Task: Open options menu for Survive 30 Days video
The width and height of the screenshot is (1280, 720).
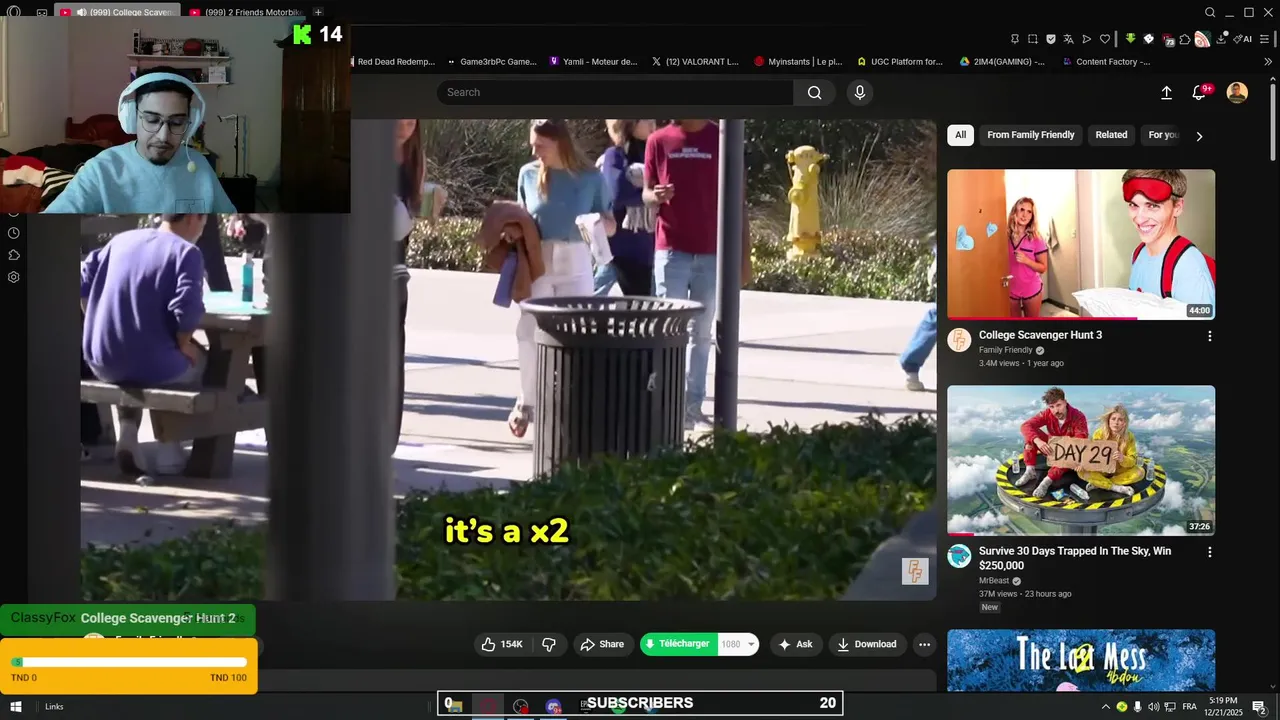Action: (1209, 552)
